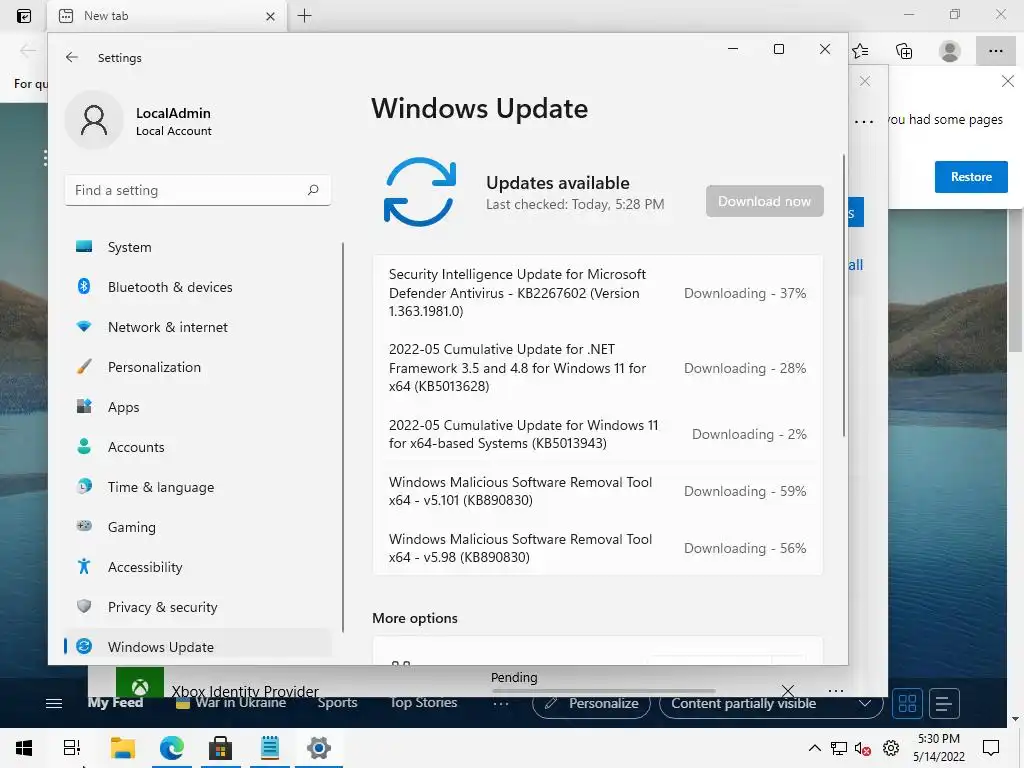This screenshot has height=768, width=1024.
Task: Open muted volume tray icon
Action: pyautogui.click(x=863, y=748)
